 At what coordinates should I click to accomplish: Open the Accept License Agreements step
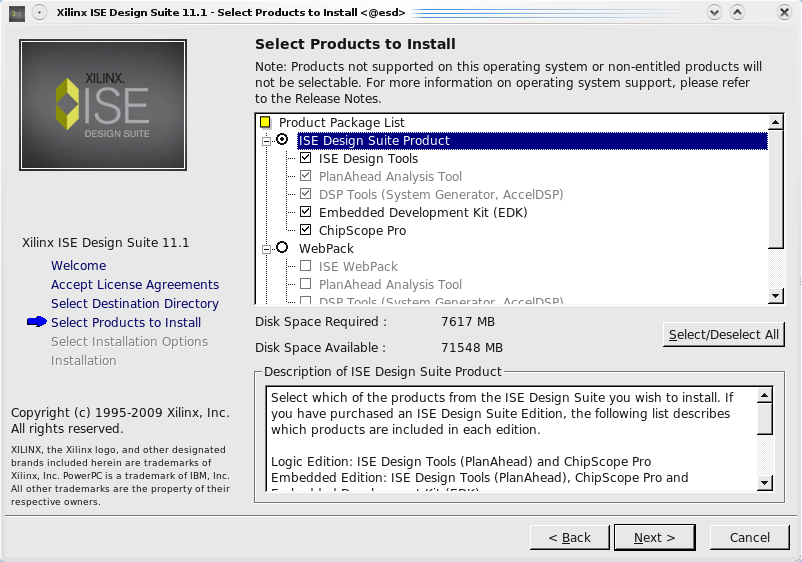[135, 284]
